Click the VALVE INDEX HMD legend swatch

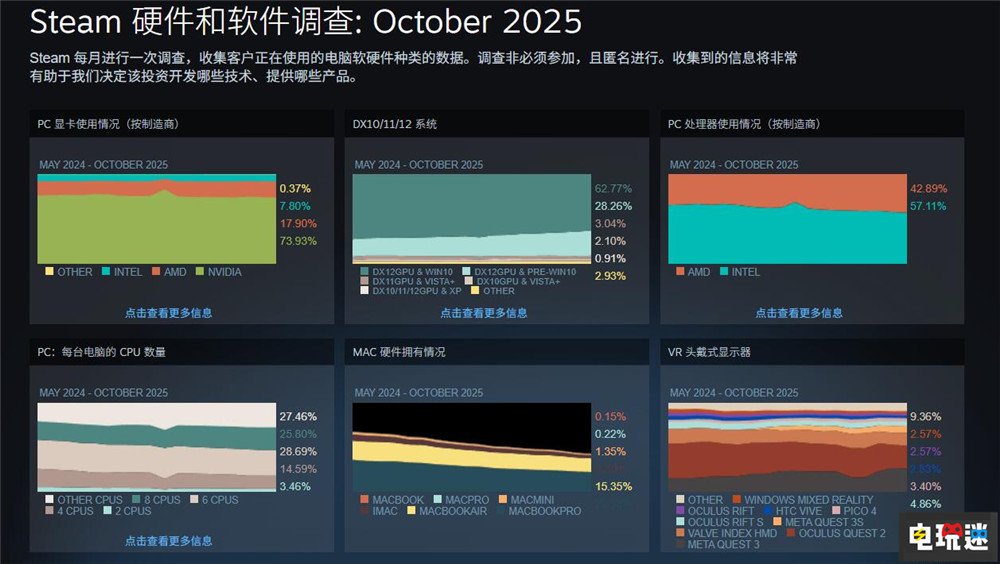coord(680,533)
